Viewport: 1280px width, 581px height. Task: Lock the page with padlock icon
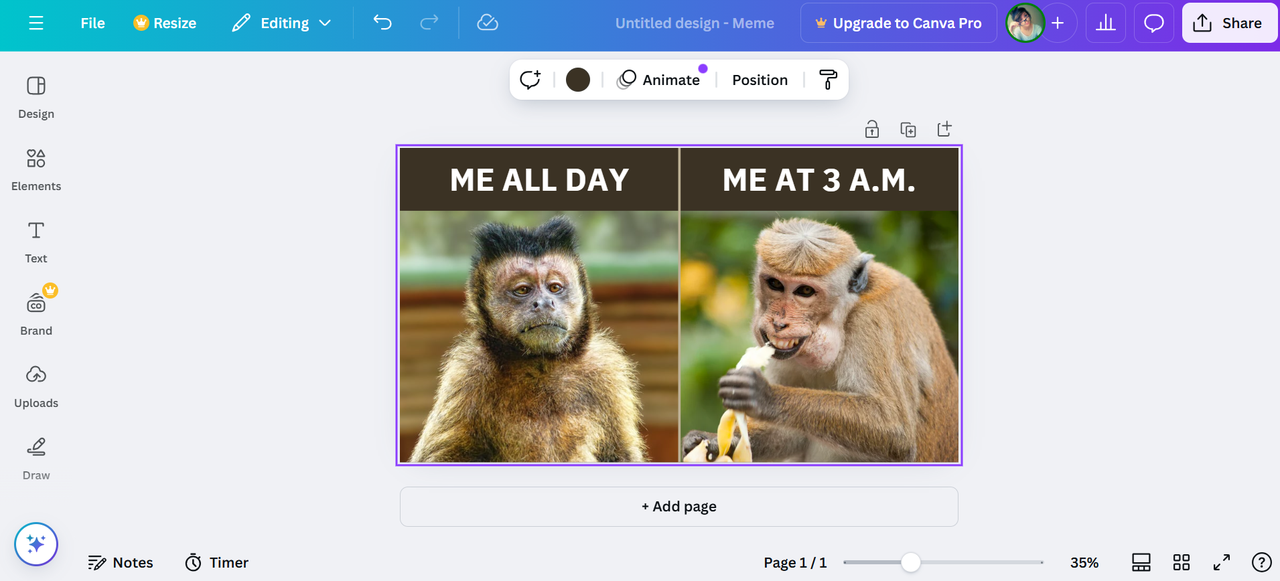(x=872, y=129)
